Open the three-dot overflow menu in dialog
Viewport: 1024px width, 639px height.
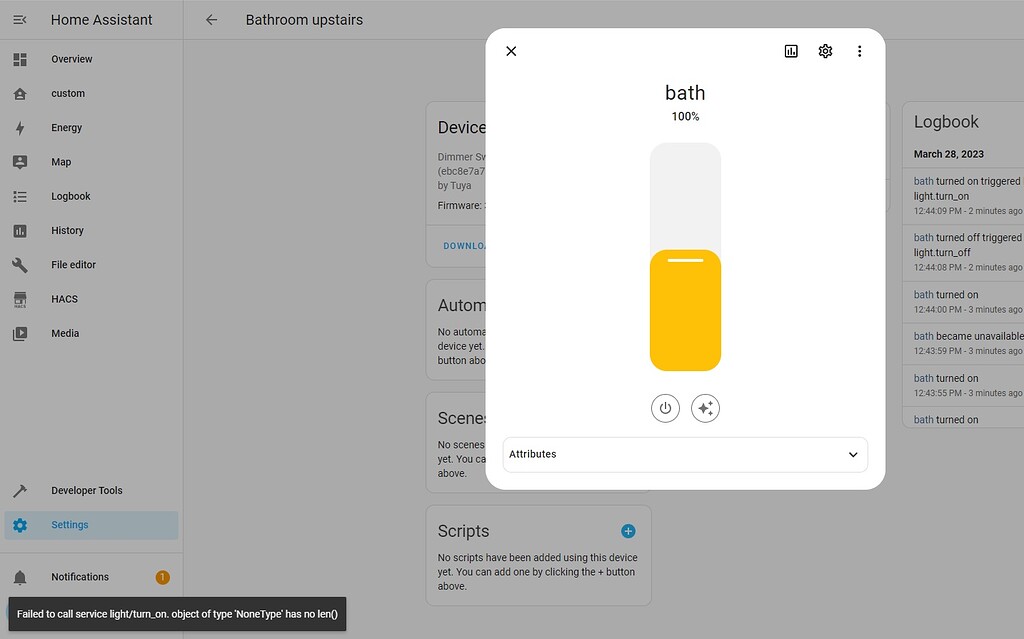860,50
